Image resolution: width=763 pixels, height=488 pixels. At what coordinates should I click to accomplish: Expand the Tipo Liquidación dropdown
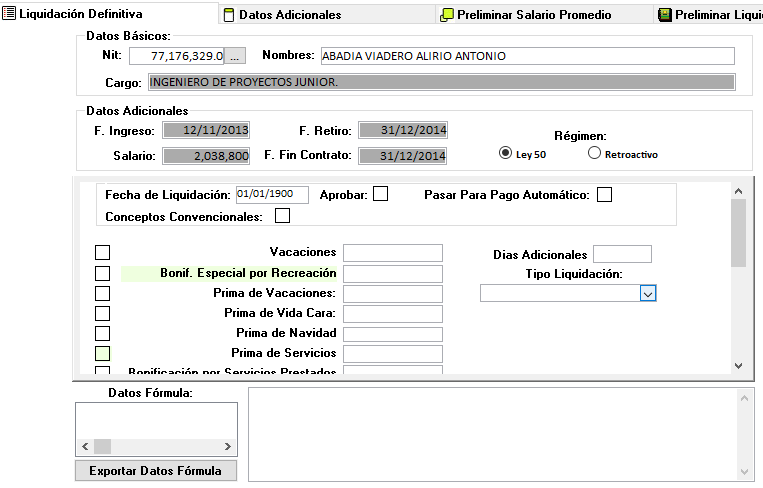tap(648, 293)
